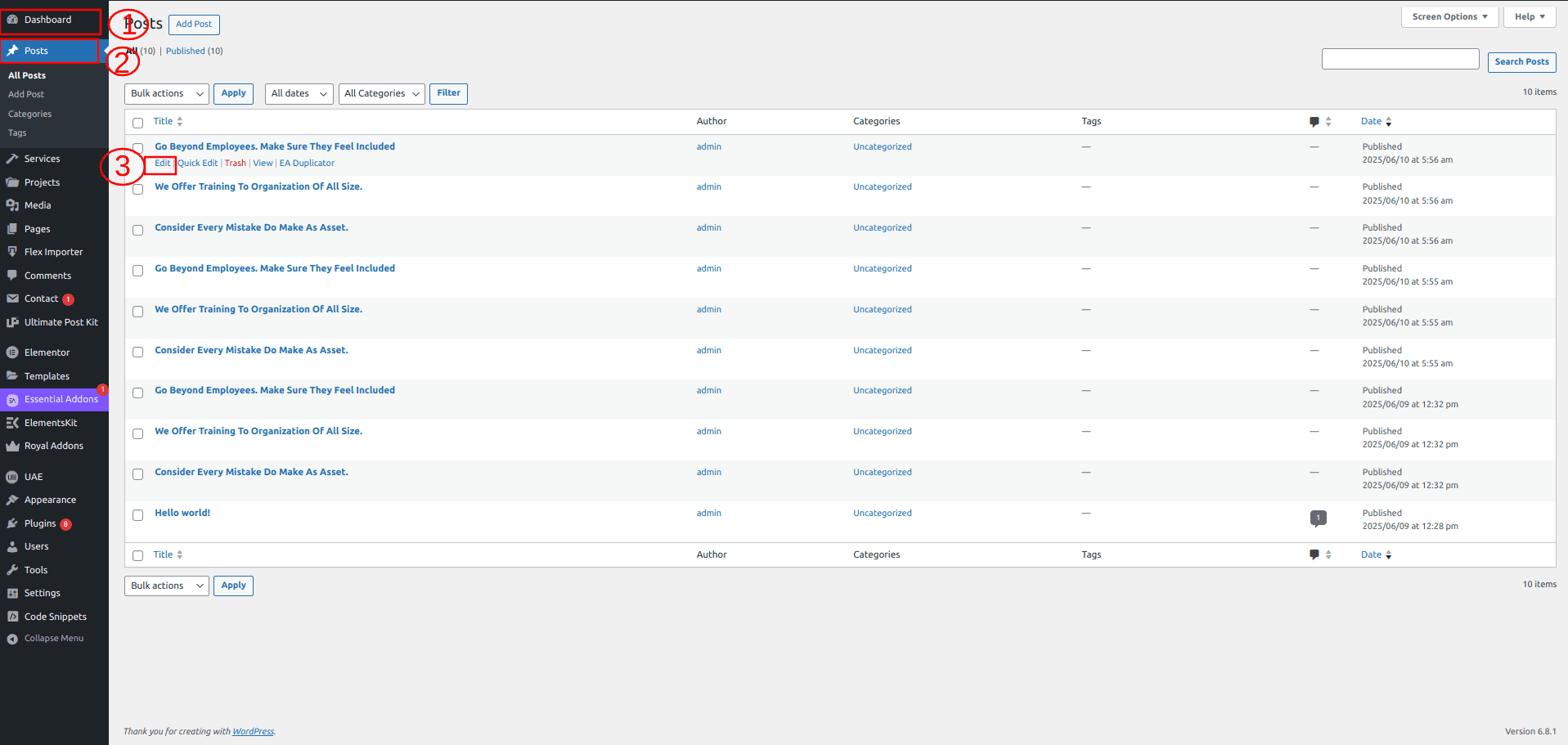Image resolution: width=1568 pixels, height=745 pixels.
Task: Click the Elementor icon in sidebar
Action: [12, 352]
